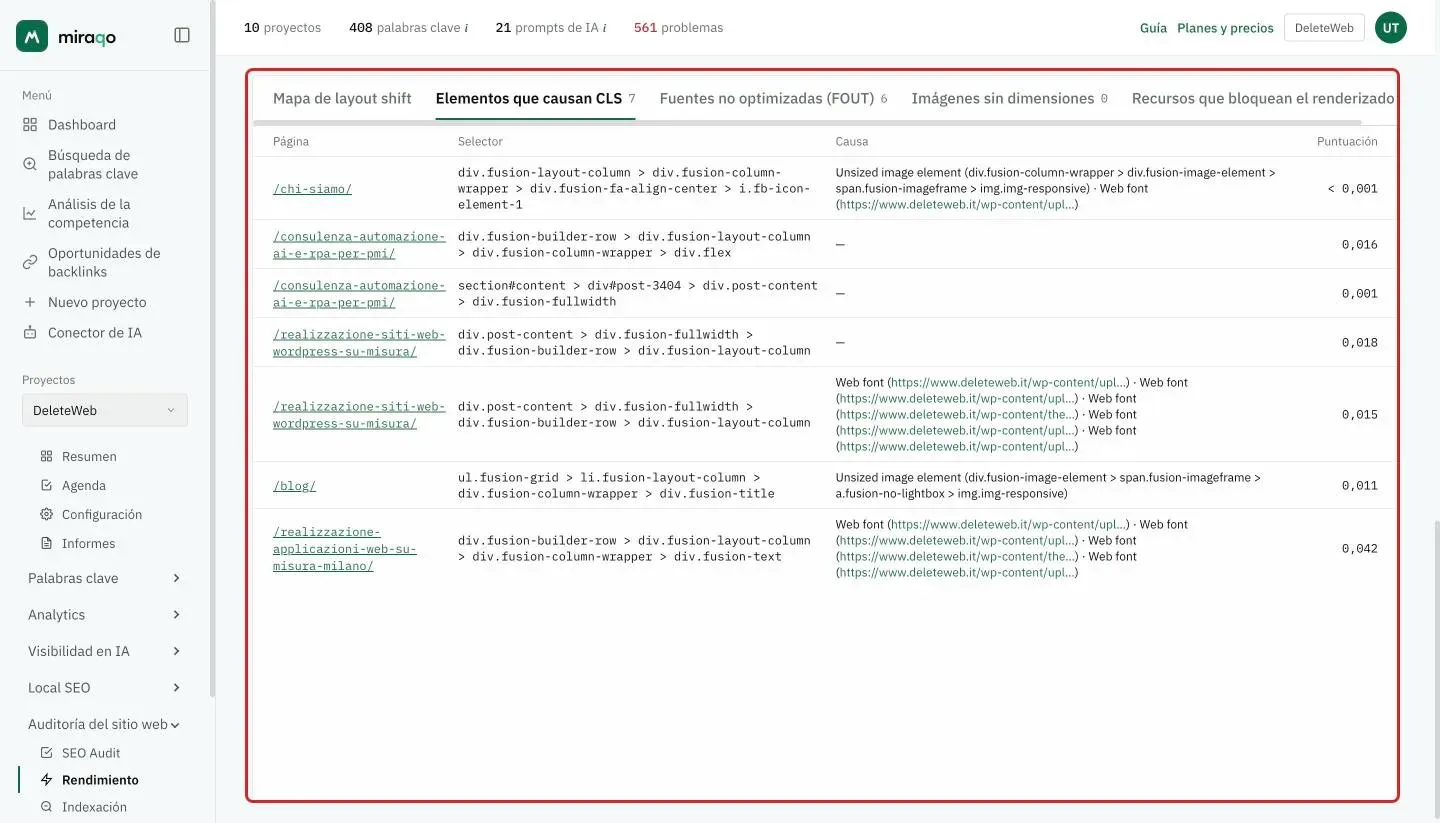Open the /blog/ page link
Viewport: 1440px width, 823px height.
pos(294,486)
